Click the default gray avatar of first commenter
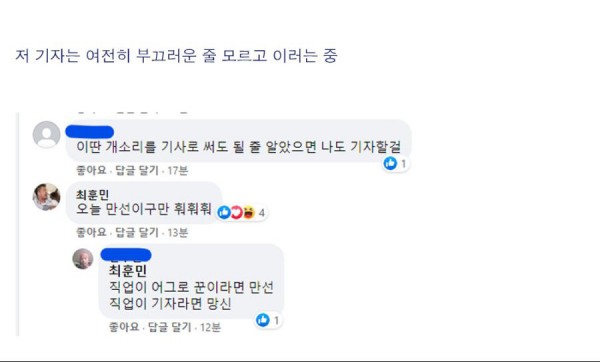This screenshot has height=362, width=600. point(46,134)
